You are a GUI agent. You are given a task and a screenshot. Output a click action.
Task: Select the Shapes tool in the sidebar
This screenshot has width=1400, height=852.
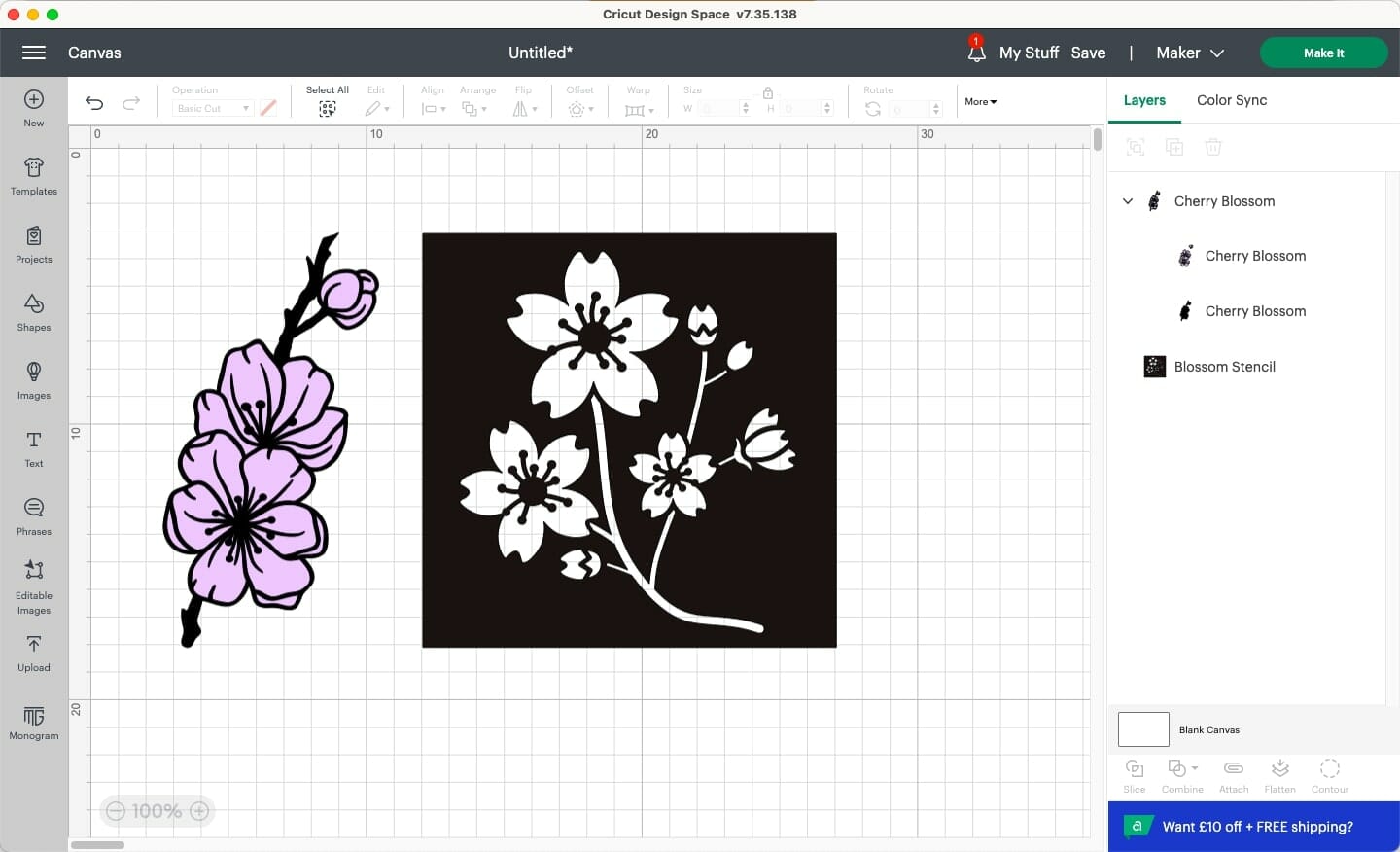[33, 313]
